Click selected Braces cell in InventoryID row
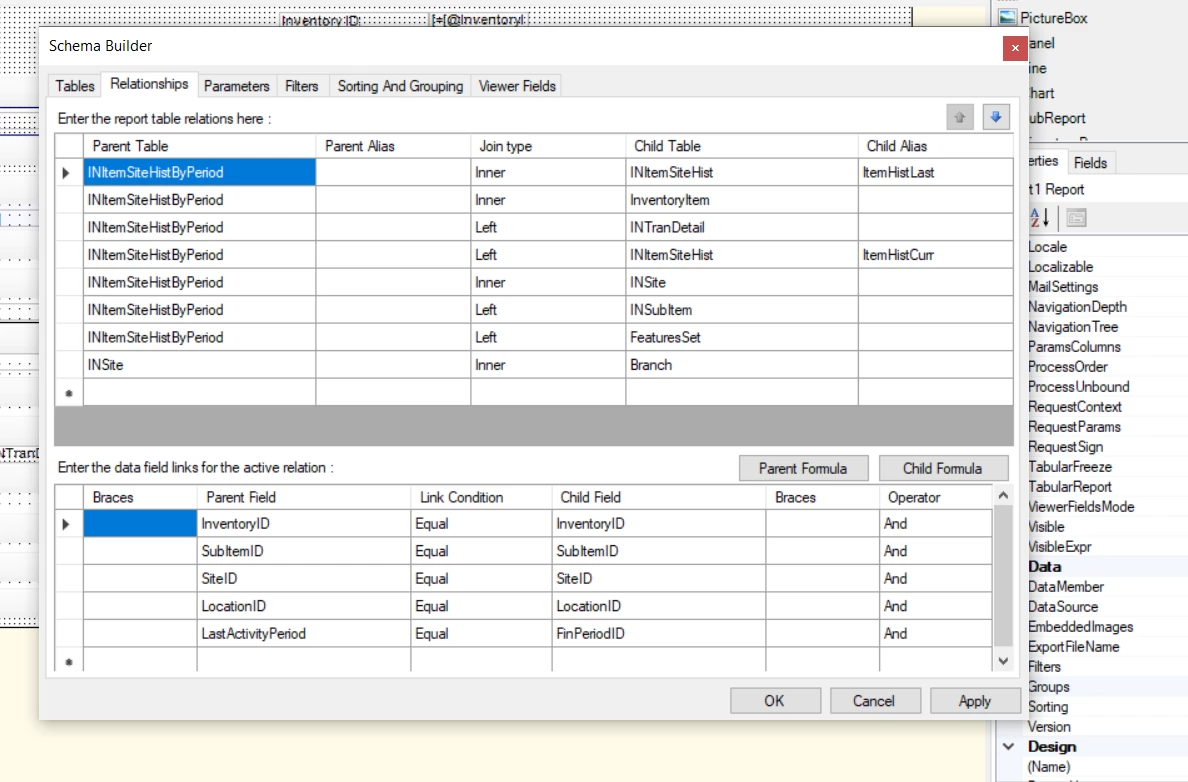Screen dimensions: 1188x782 (x=140, y=524)
